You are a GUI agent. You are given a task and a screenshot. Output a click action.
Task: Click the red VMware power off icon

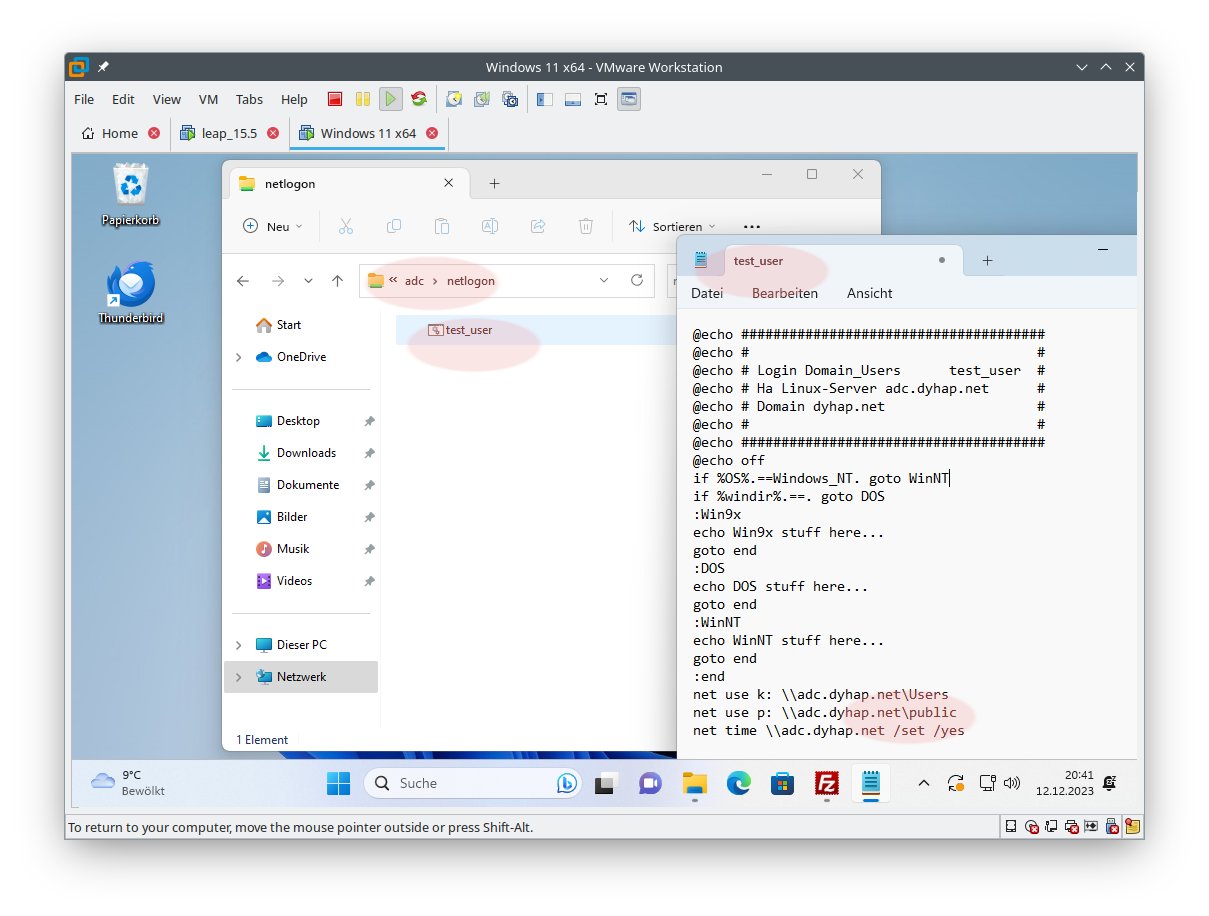pos(335,99)
